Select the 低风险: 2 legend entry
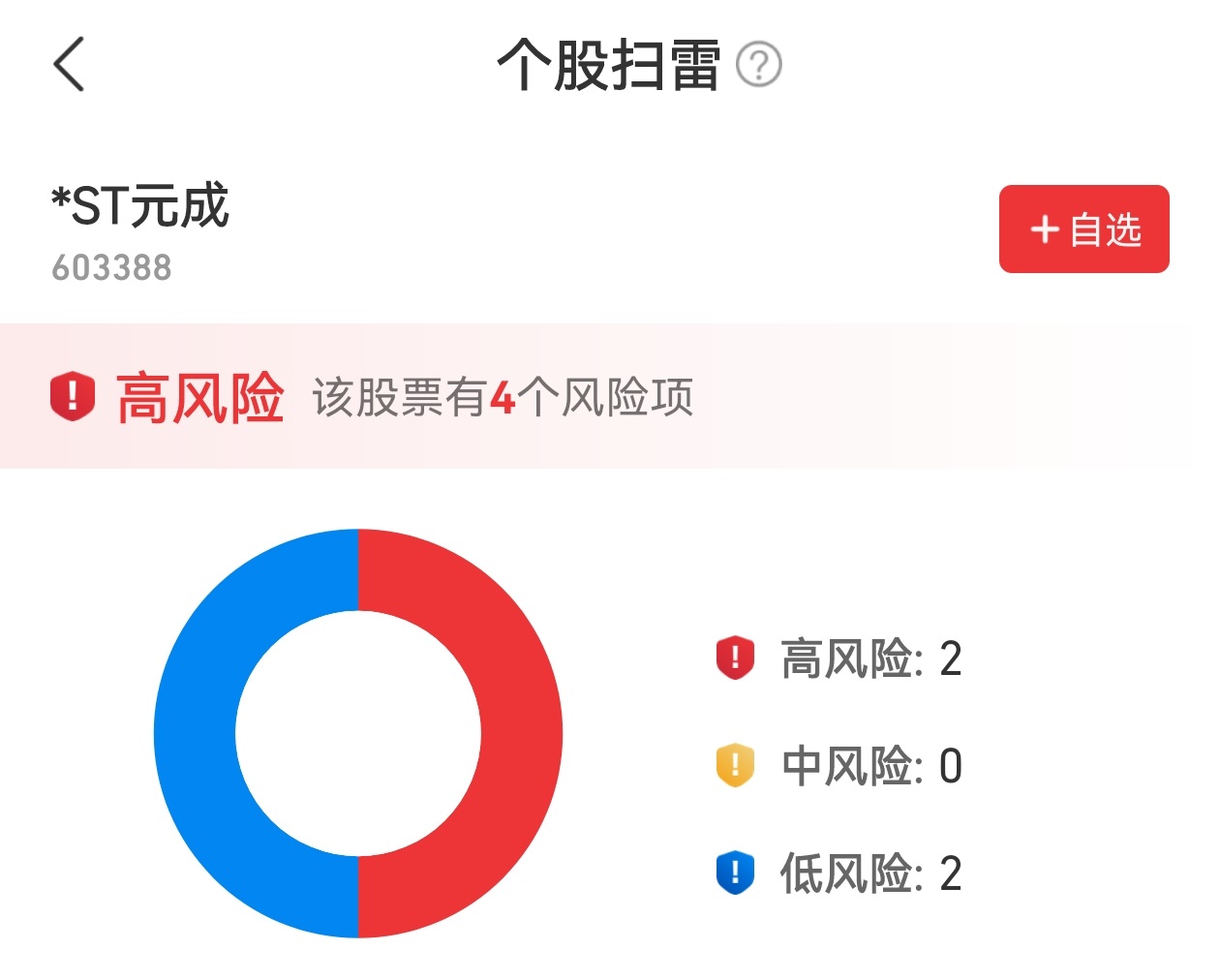 click(870, 873)
